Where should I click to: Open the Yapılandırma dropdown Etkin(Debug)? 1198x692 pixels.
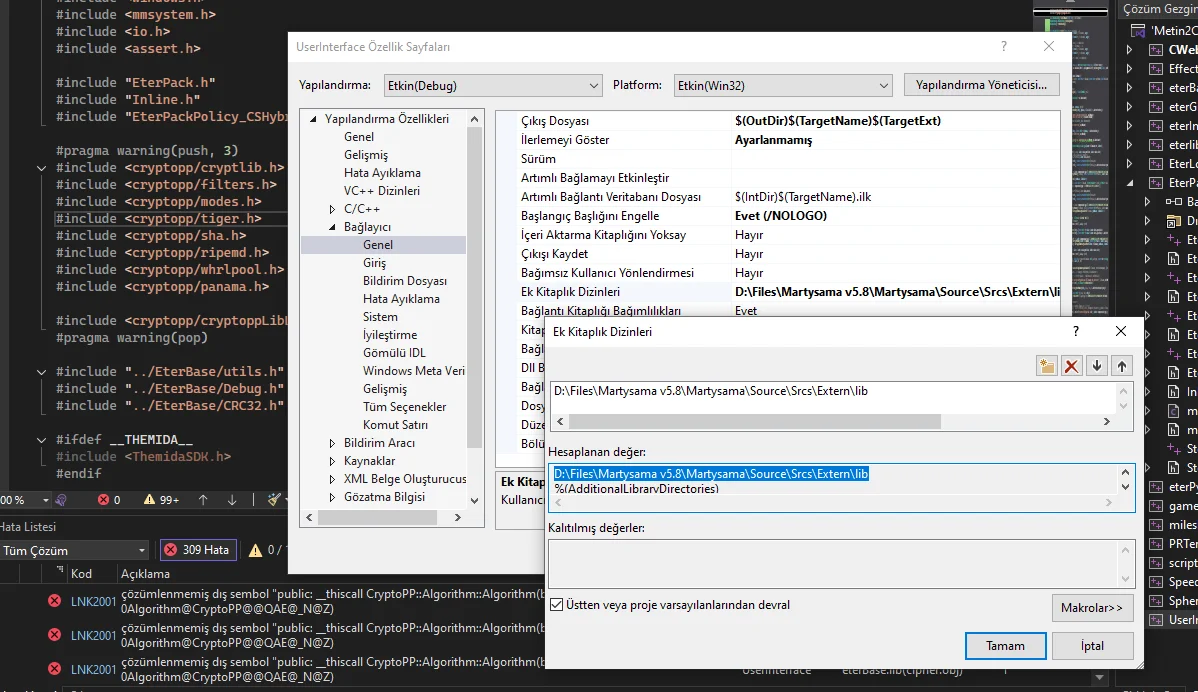pos(493,85)
